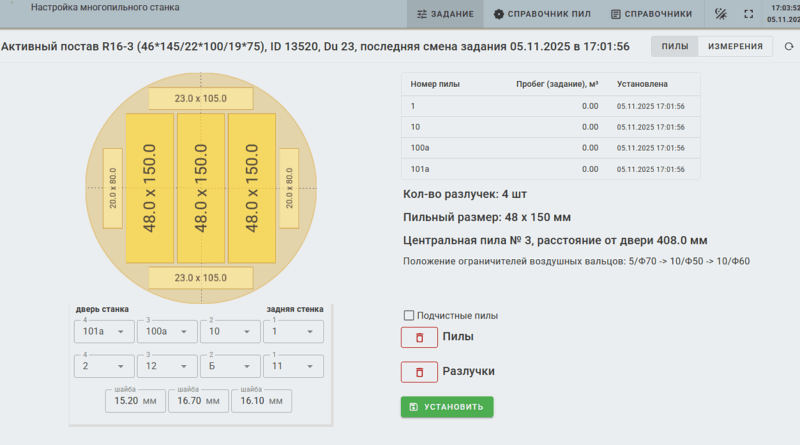Click the left 20.0 x 80.0 side board
800x445 pixels.
tap(113, 188)
